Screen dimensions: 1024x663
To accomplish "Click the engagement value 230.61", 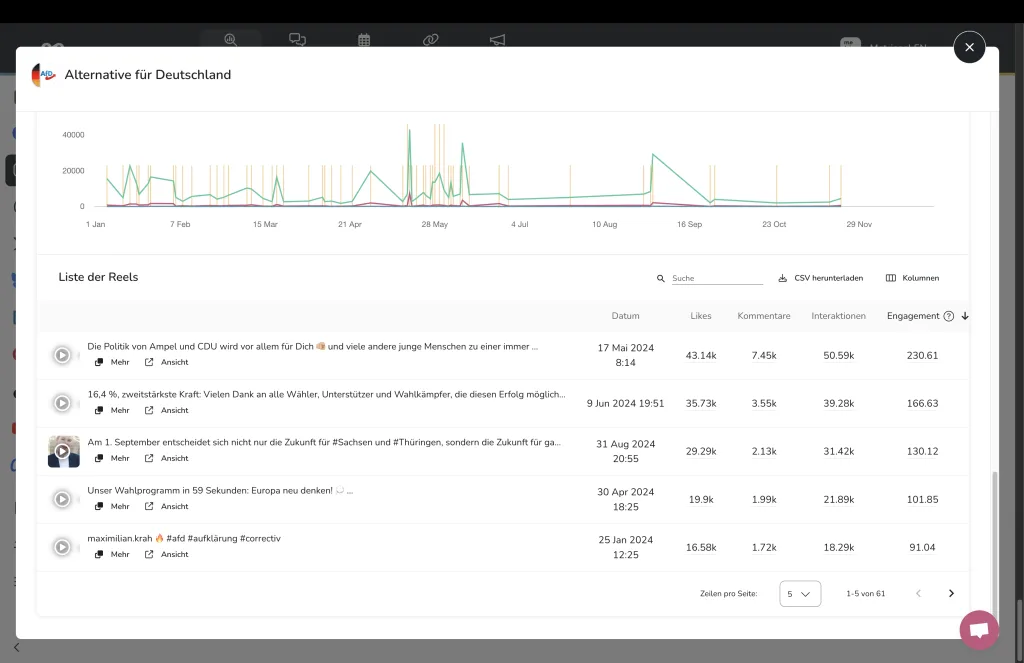I will click(922, 355).
